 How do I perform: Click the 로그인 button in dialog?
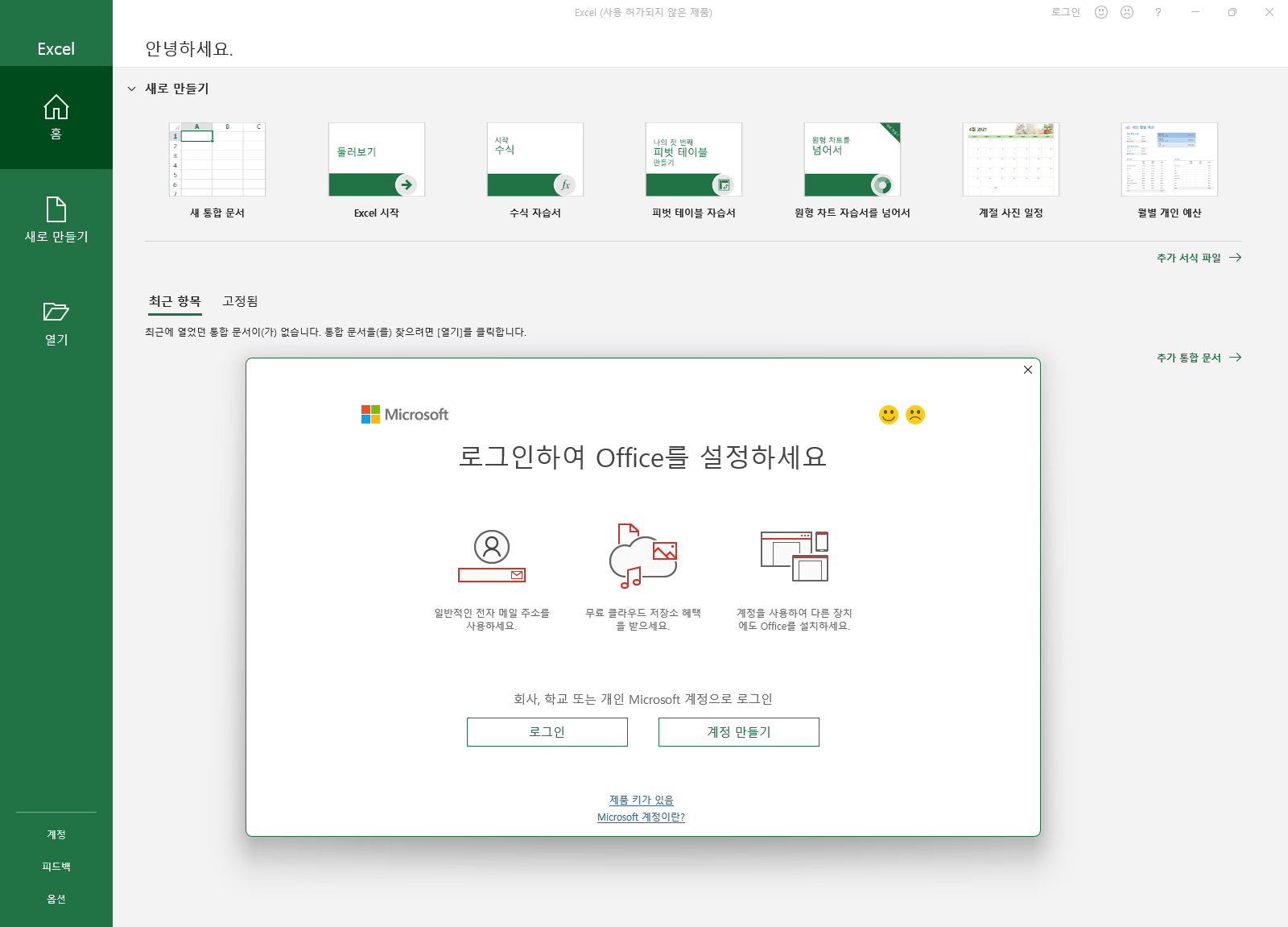(547, 732)
